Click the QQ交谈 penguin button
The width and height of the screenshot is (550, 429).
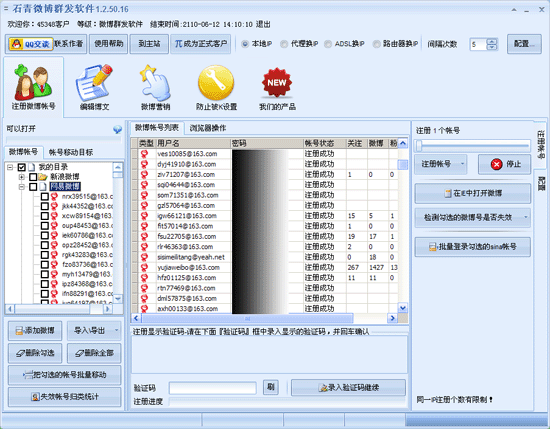(31, 44)
